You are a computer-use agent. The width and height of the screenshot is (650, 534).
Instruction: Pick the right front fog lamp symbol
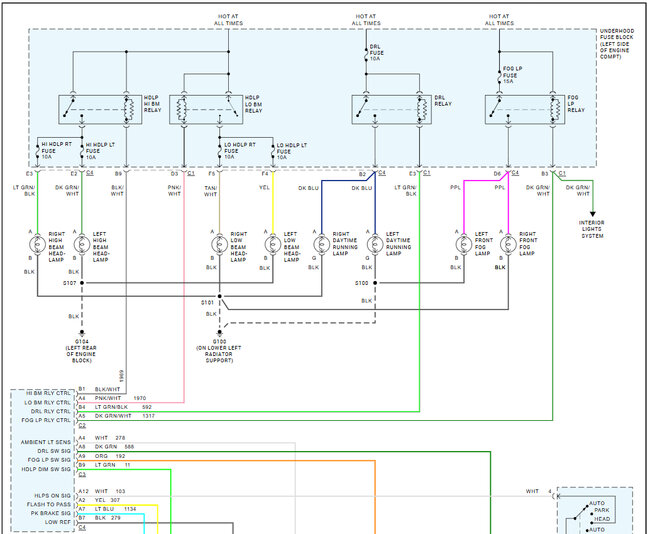click(508, 244)
